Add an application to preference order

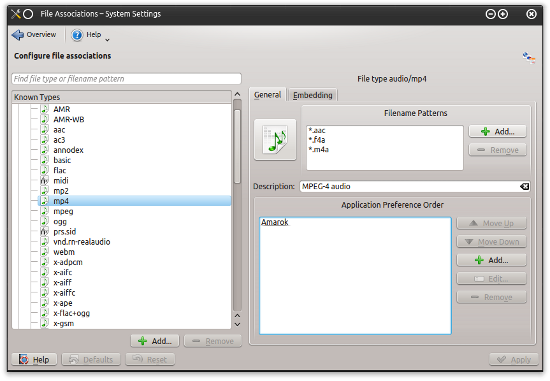491,260
